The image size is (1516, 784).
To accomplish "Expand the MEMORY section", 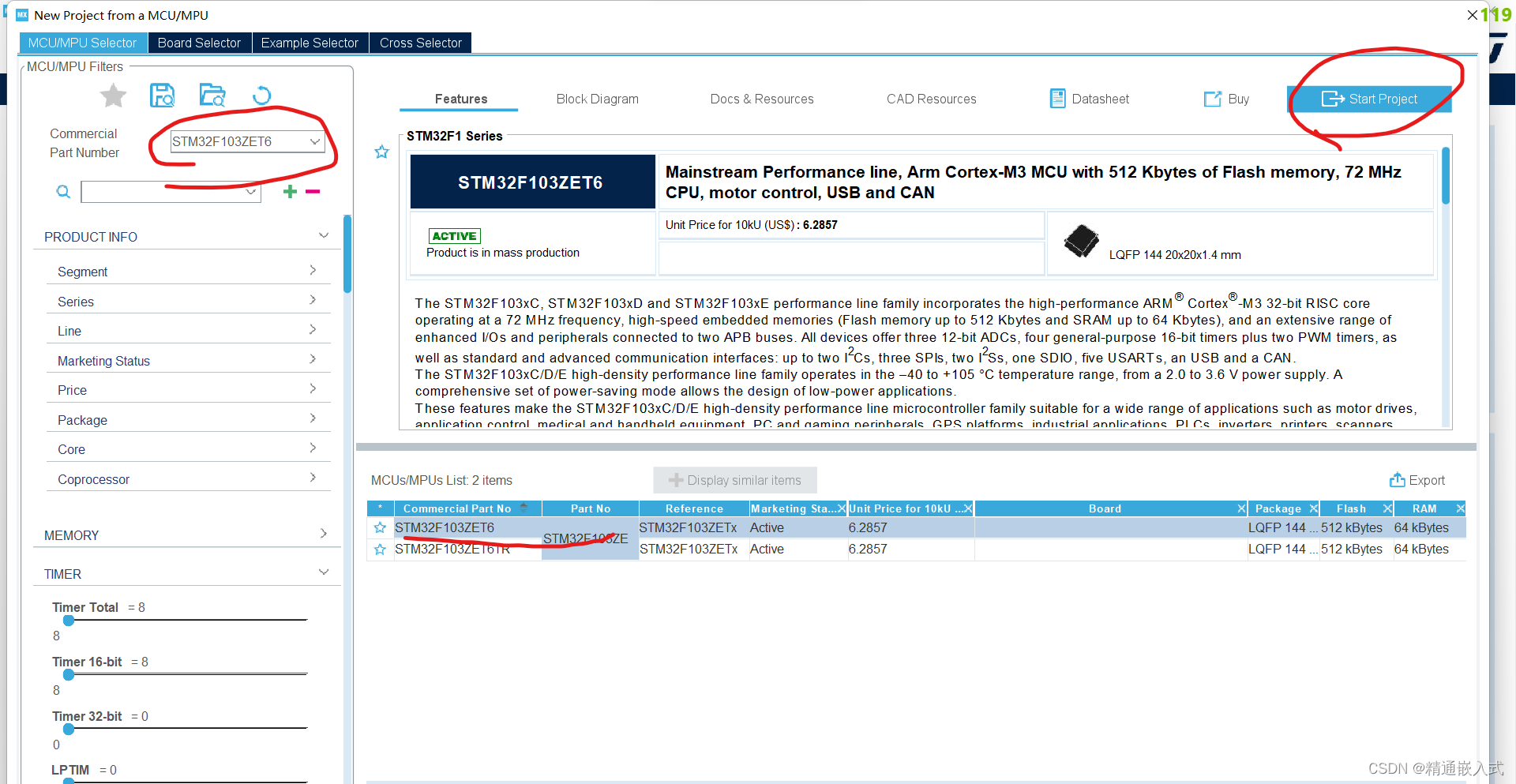I will point(186,535).
